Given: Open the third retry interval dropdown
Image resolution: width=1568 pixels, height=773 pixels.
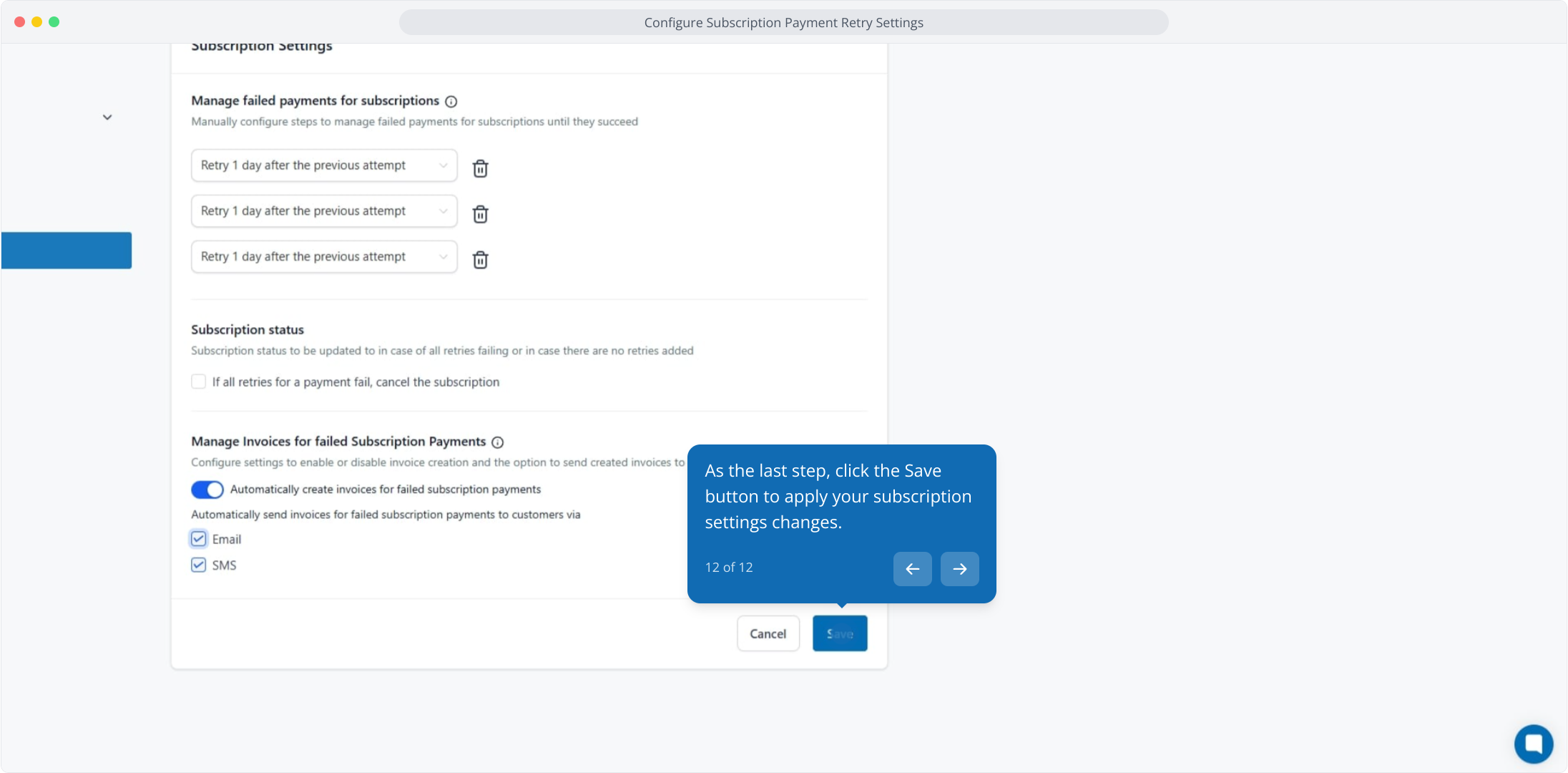Looking at the screenshot, I should [x=324, y=257].
